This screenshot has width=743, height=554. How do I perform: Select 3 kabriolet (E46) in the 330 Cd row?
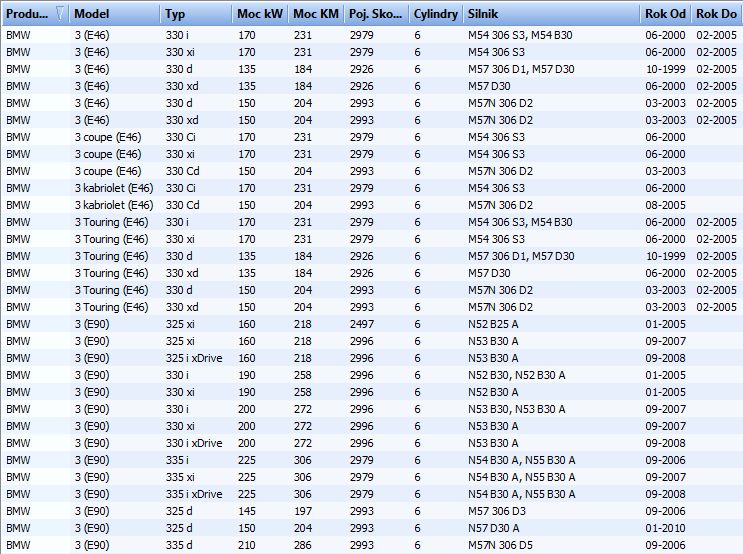(114, 205)
